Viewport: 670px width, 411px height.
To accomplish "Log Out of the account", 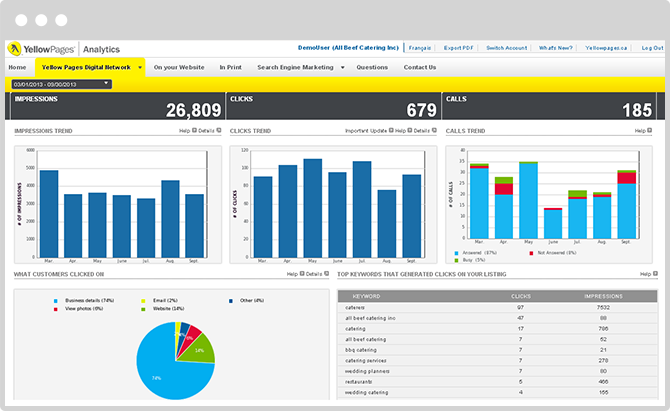I will pyautogui.click(x=651, y=47).
